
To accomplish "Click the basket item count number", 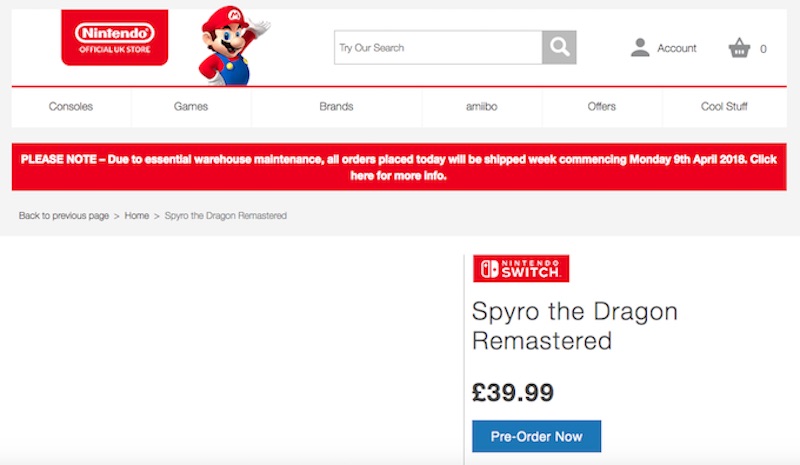I will click(x=764, y=48).
